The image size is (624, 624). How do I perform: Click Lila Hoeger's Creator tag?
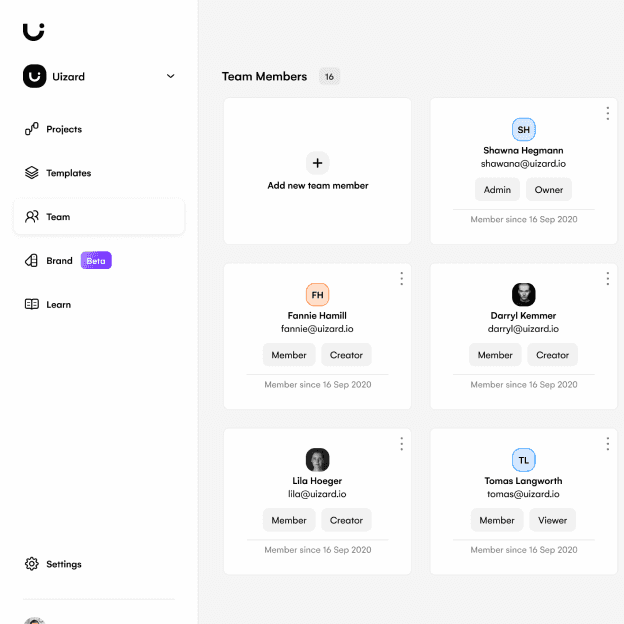(346, 520)
